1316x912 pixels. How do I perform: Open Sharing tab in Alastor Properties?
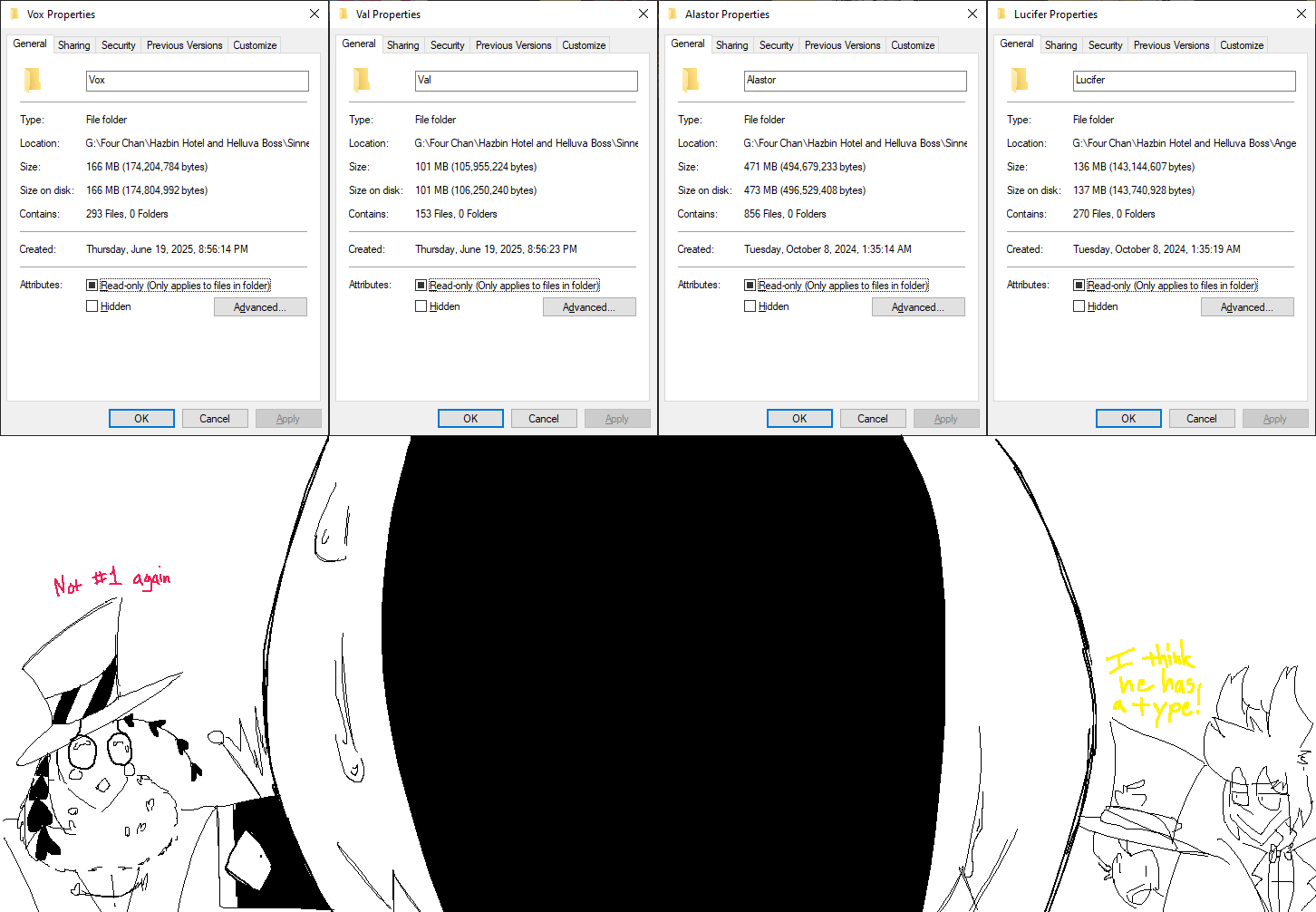click(732, 45)
